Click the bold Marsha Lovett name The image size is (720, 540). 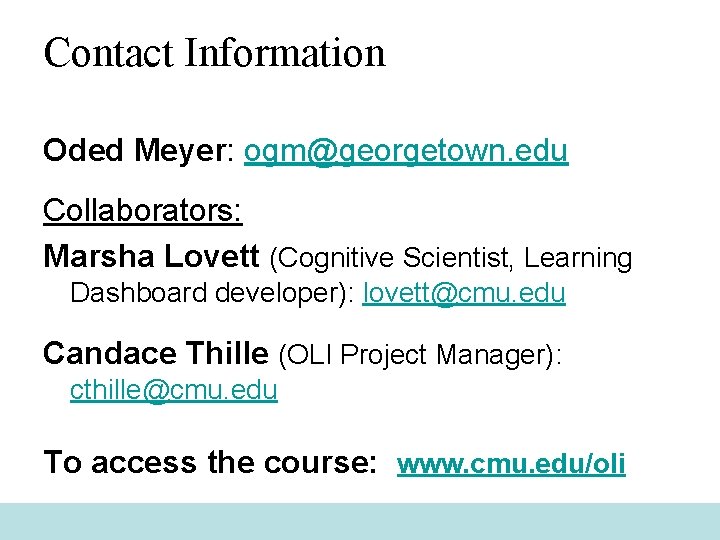coord(151,256)
